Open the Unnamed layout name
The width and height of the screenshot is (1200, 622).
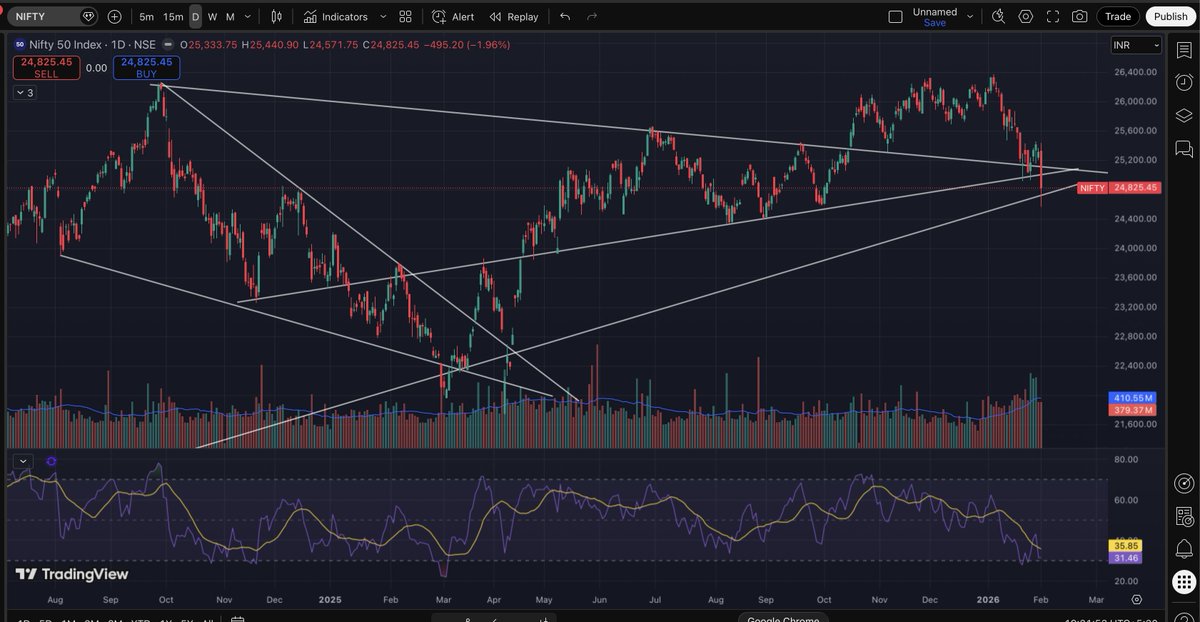point(935,12)
